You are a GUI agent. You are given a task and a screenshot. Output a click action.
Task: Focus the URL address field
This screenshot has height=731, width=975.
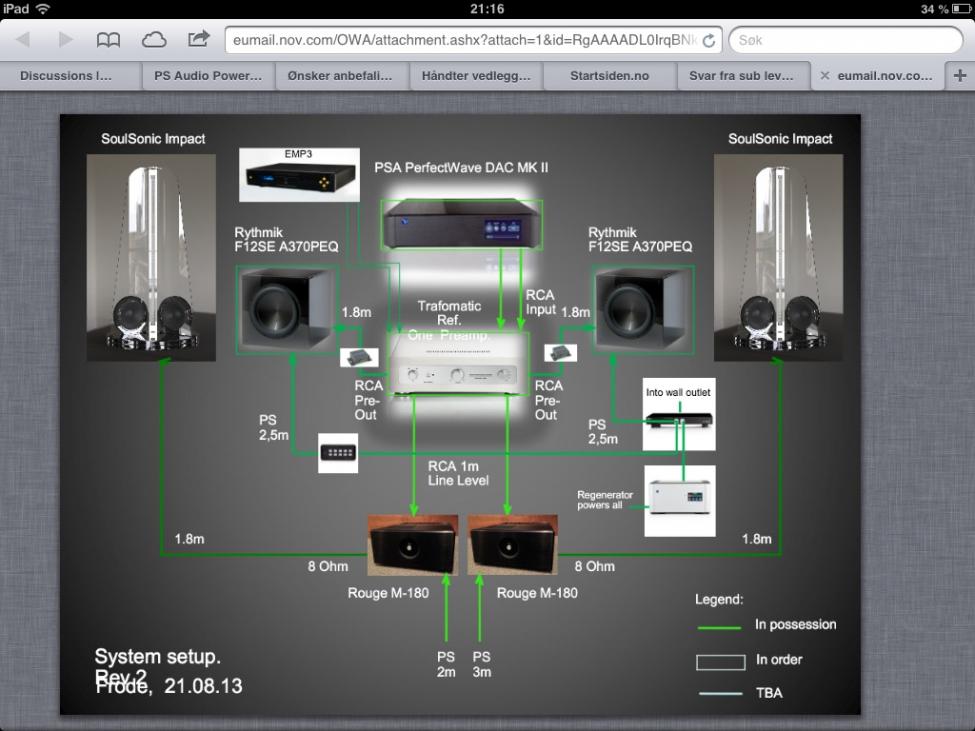click(473, 40)
